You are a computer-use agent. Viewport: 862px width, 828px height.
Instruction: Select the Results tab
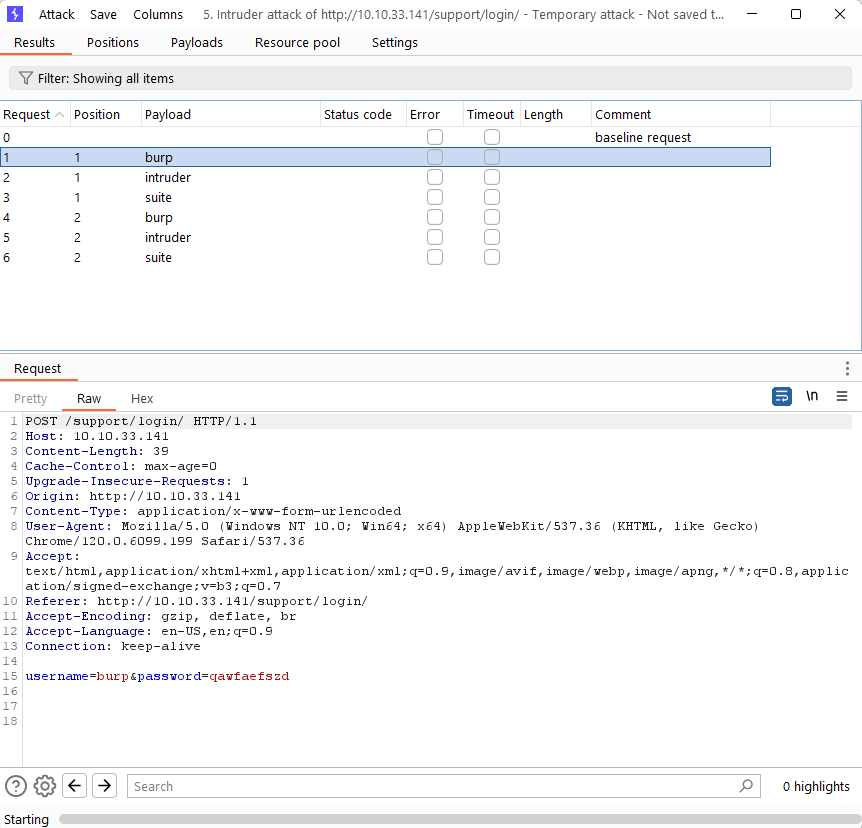pyautogui.click(x=34, y=42)
